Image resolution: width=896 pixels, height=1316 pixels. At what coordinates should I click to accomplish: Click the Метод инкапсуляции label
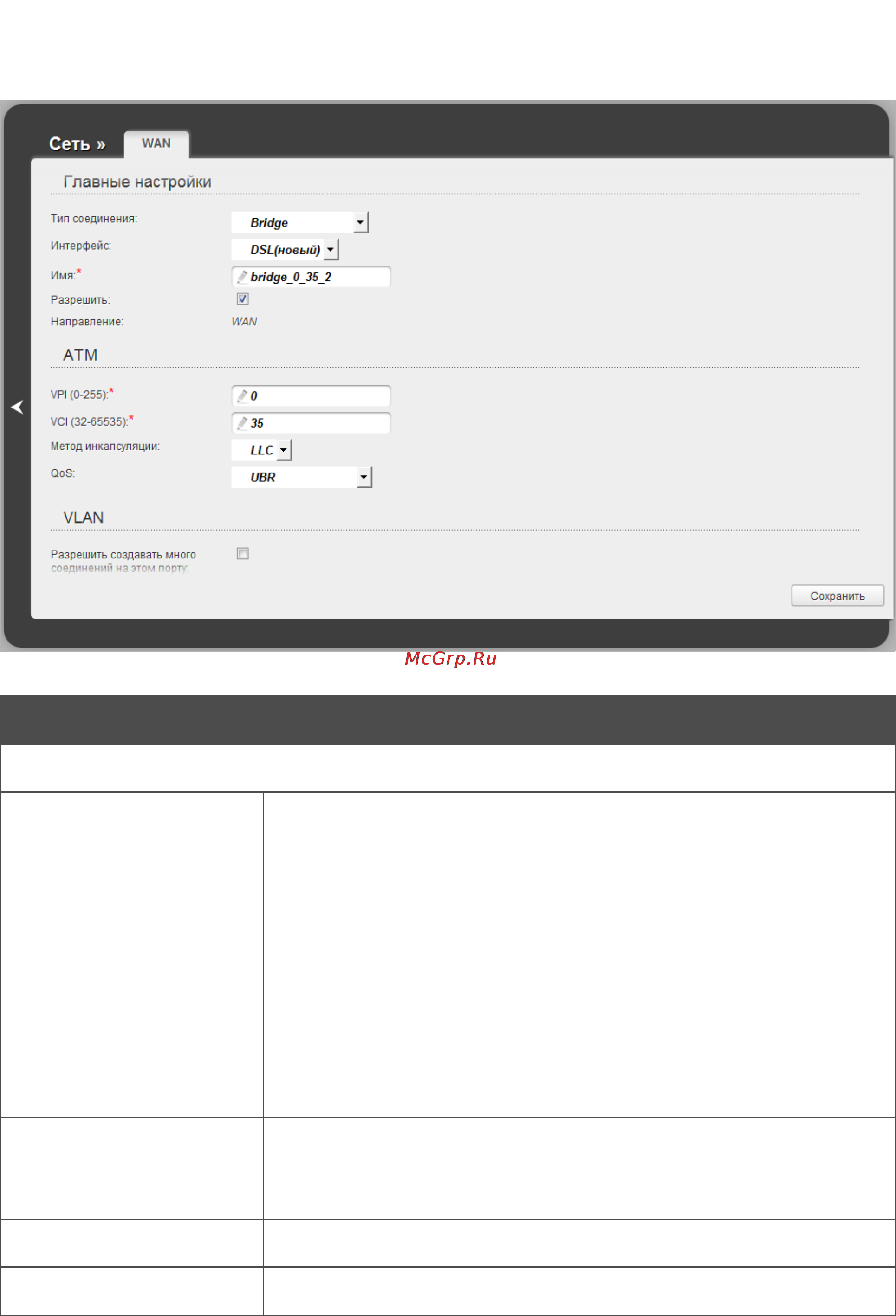coord(105,446)
